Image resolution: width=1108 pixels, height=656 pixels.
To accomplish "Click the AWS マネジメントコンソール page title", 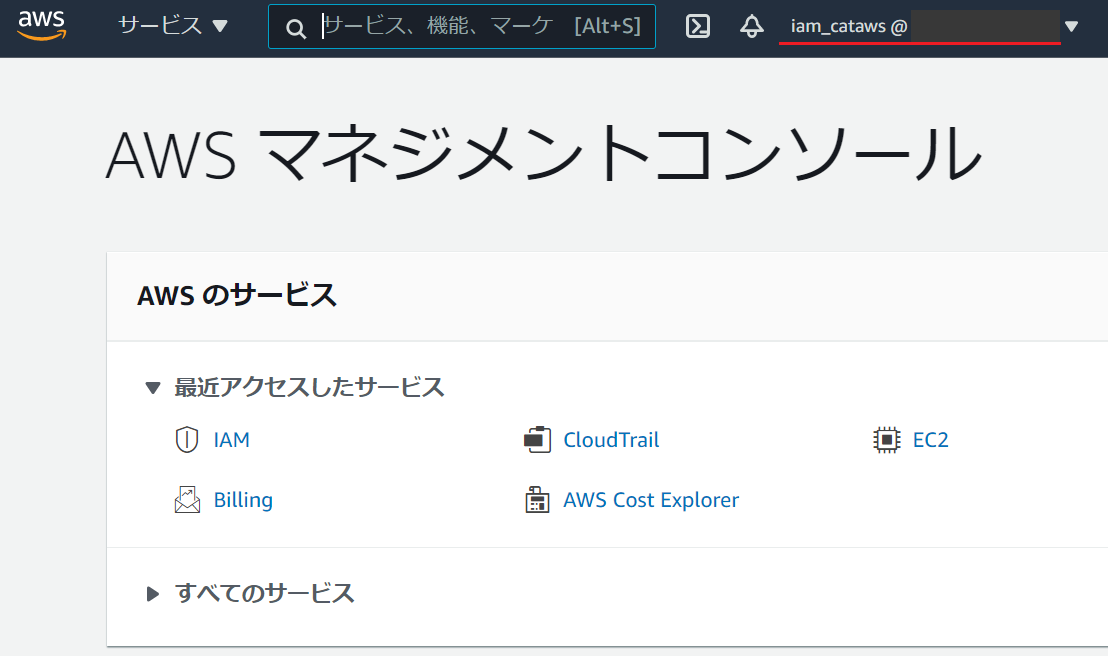I will (x=544, y=153).
